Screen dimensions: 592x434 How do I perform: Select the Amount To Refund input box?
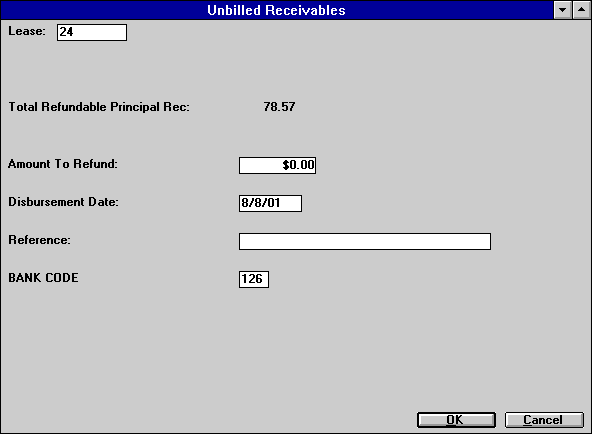pyautogui.click(x=278, y=165)
